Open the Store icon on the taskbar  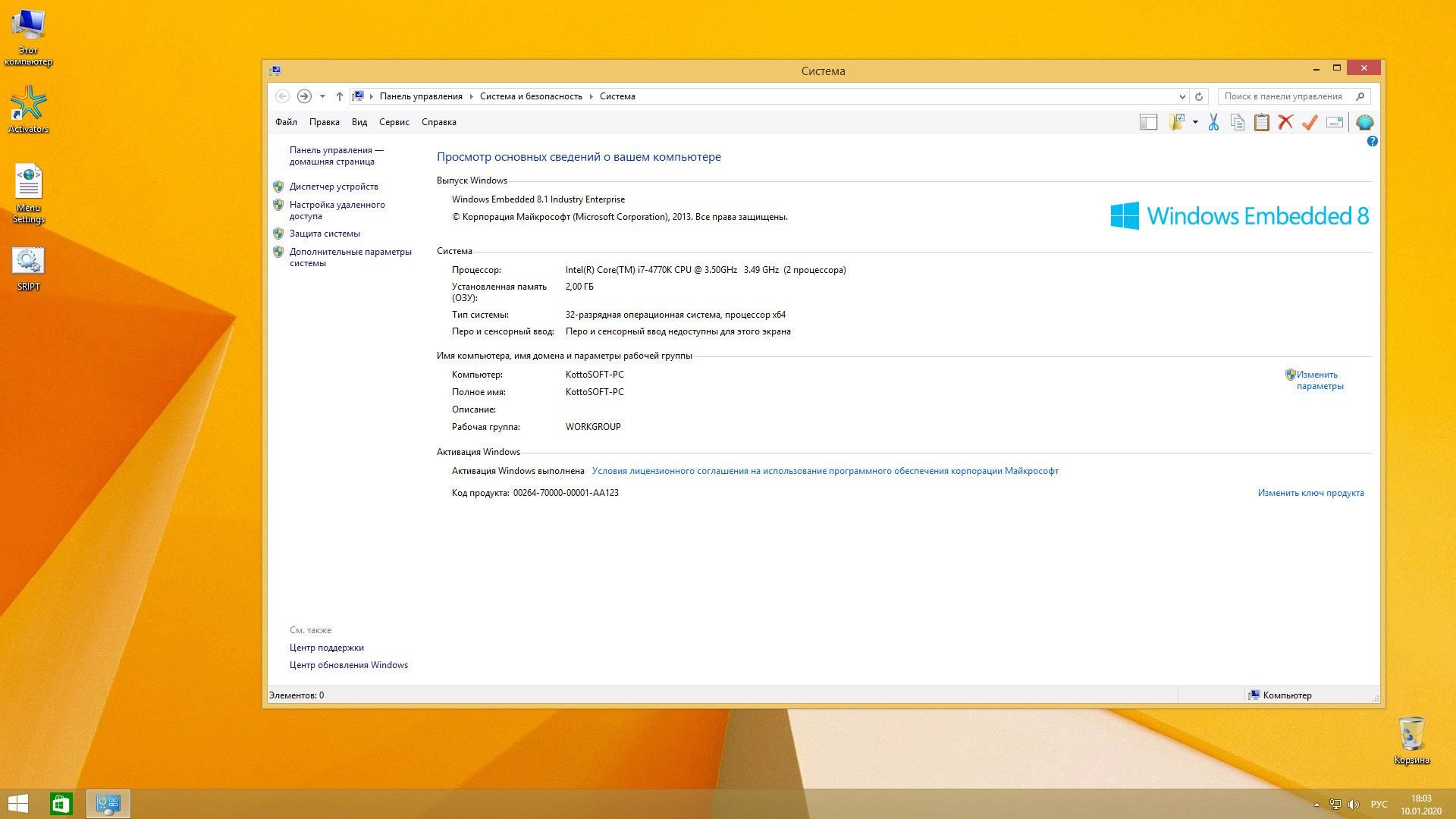pos(61,804)
